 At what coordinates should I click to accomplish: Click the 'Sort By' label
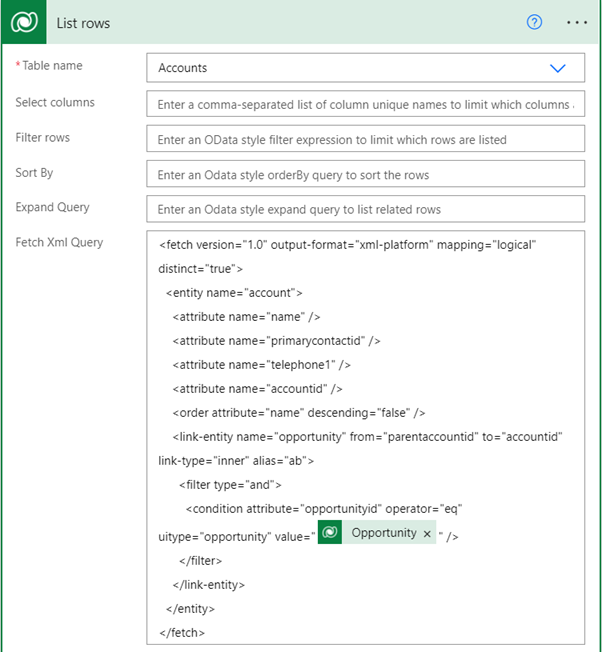pyautogui.click(x=34, y=173)
